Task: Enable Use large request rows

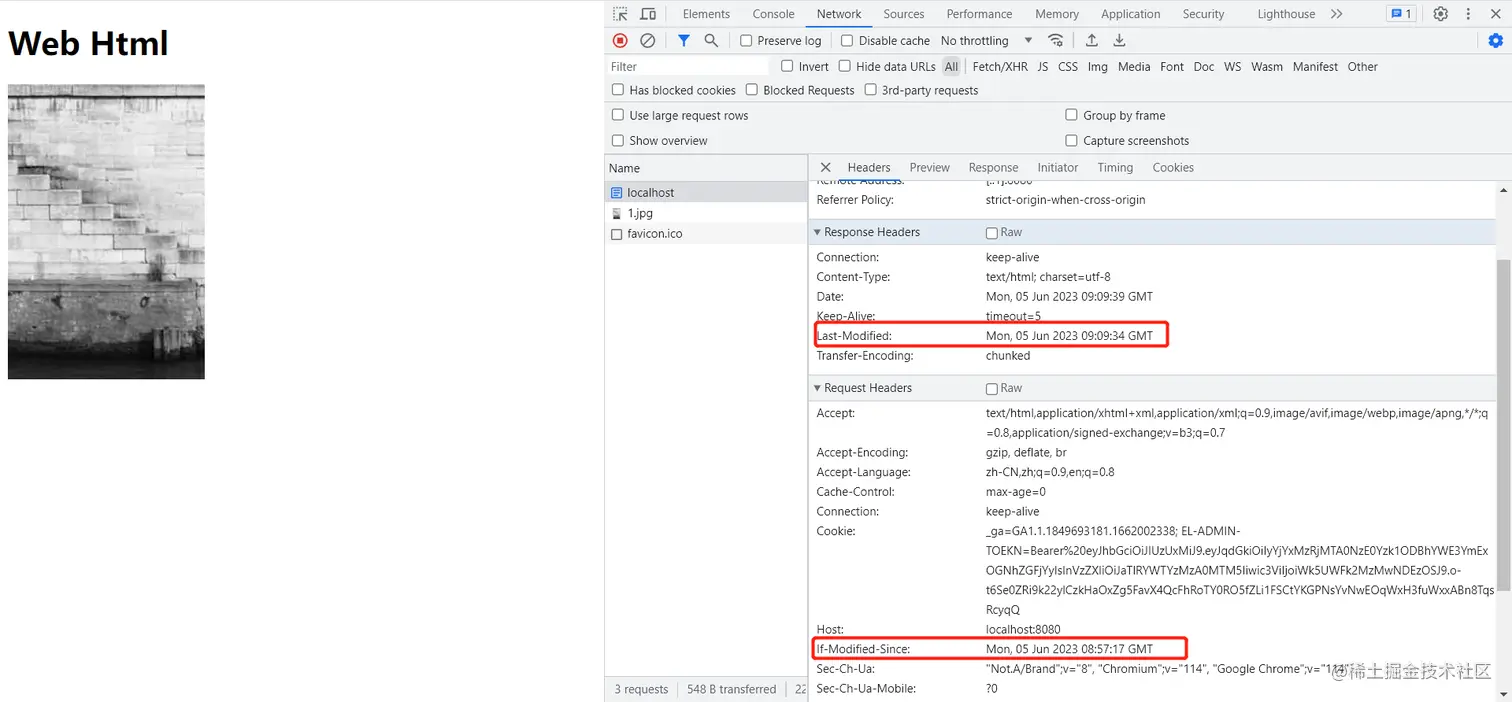Action: coord(618,115)
